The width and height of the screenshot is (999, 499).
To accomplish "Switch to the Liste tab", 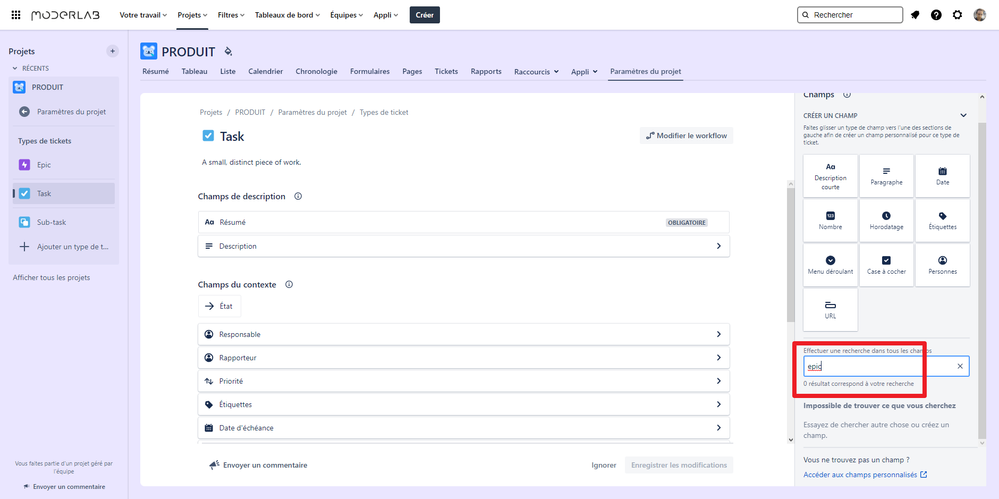I will [x=227, y=71].
